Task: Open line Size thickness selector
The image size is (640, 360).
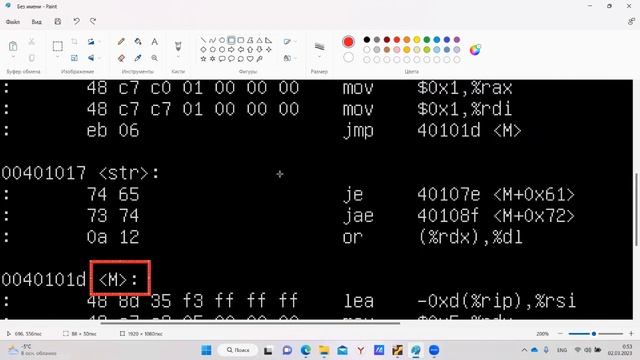Action: (319, 47)
